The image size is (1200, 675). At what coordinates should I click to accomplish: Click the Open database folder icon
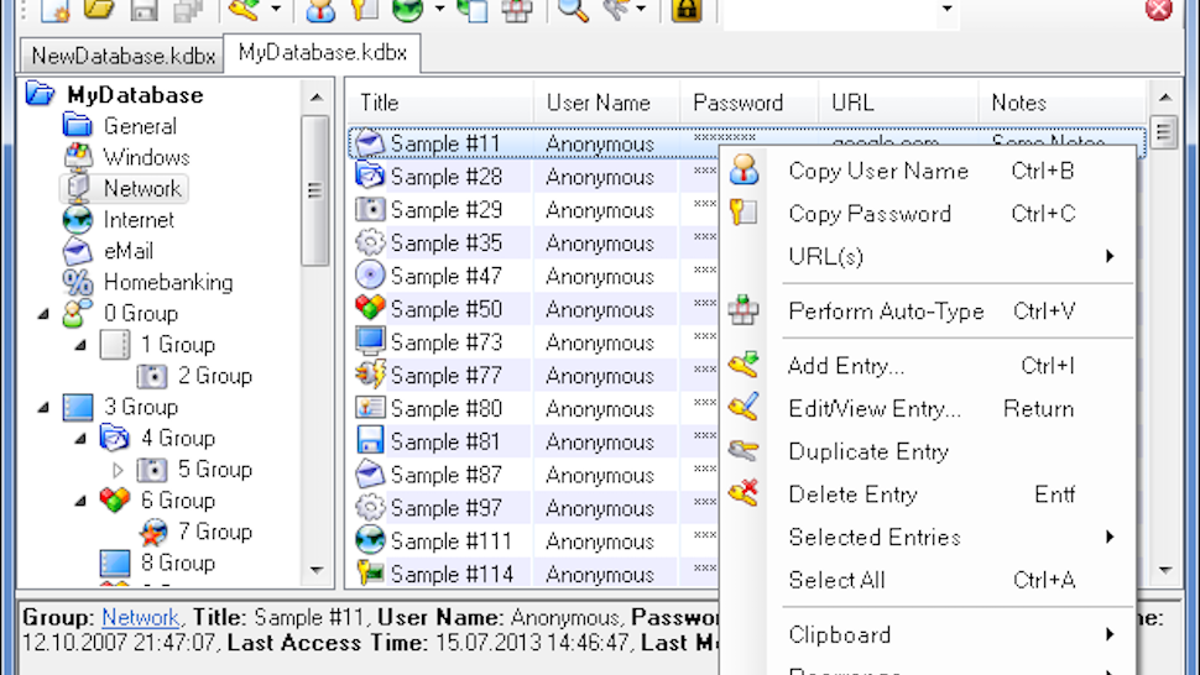click(x=99, y=10)
